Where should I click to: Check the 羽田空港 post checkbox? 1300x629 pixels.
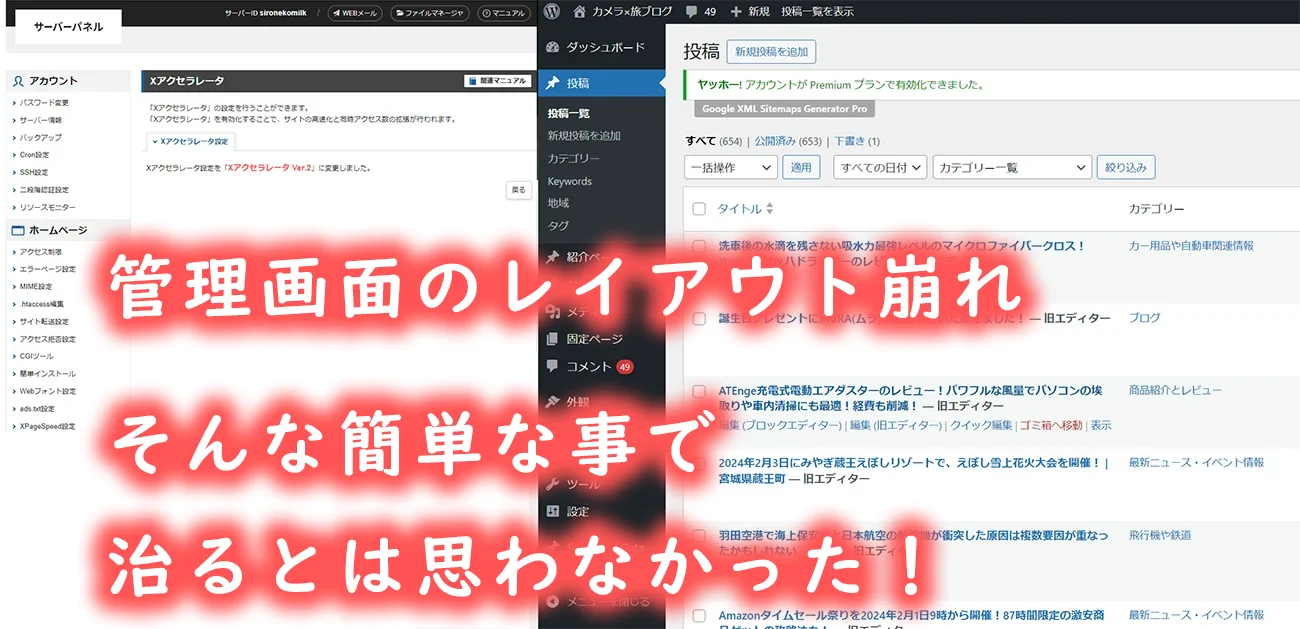(699, 536)
